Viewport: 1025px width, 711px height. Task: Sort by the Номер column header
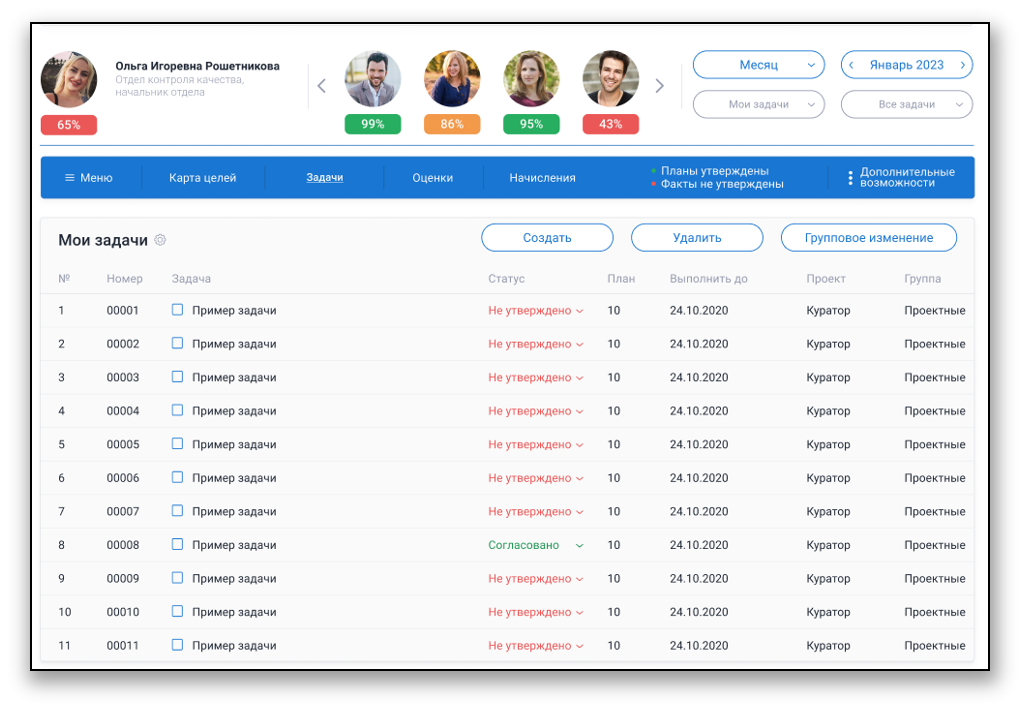tap(125, 278)
